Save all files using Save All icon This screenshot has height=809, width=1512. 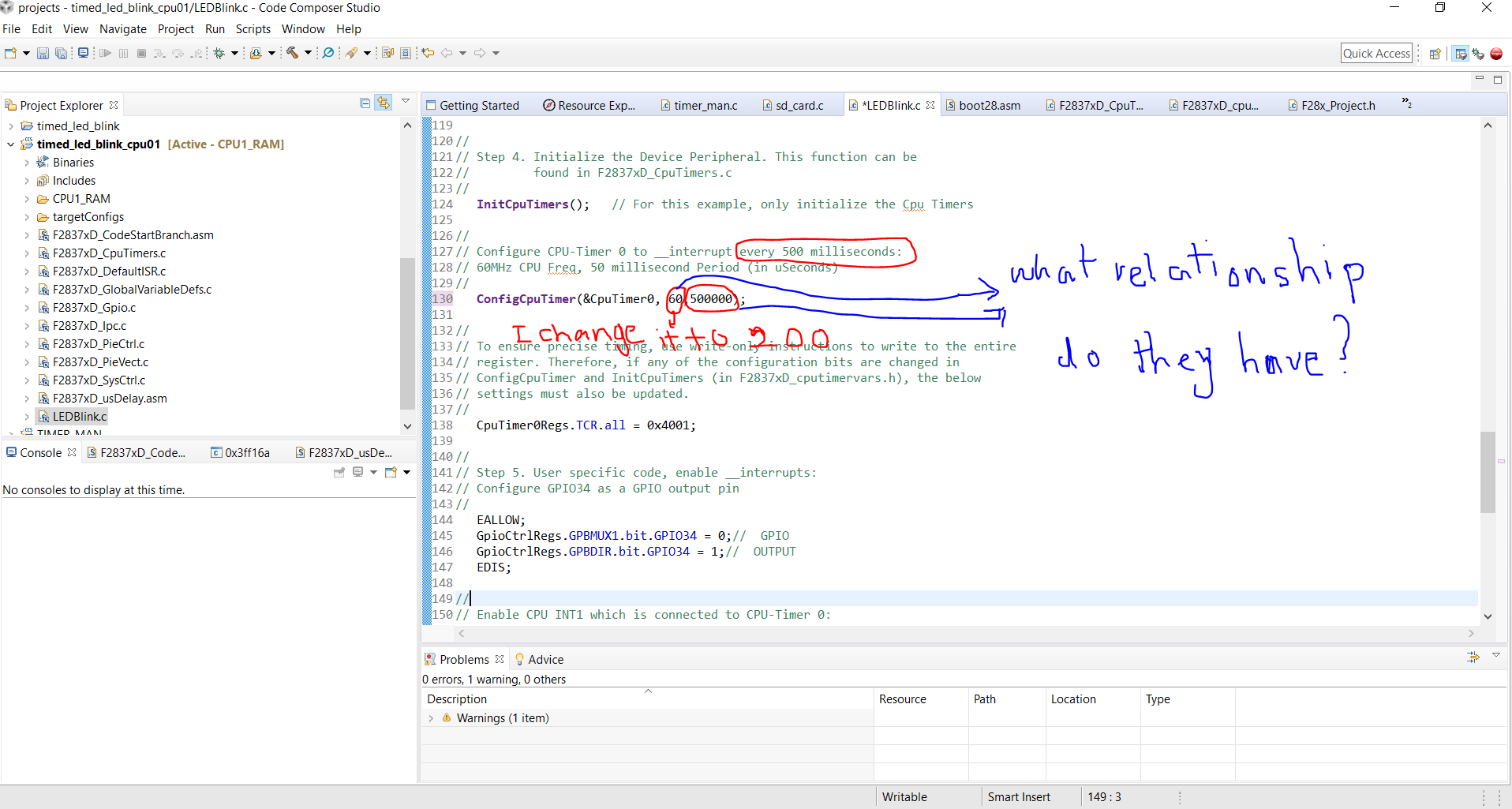[x=61, y=53]
